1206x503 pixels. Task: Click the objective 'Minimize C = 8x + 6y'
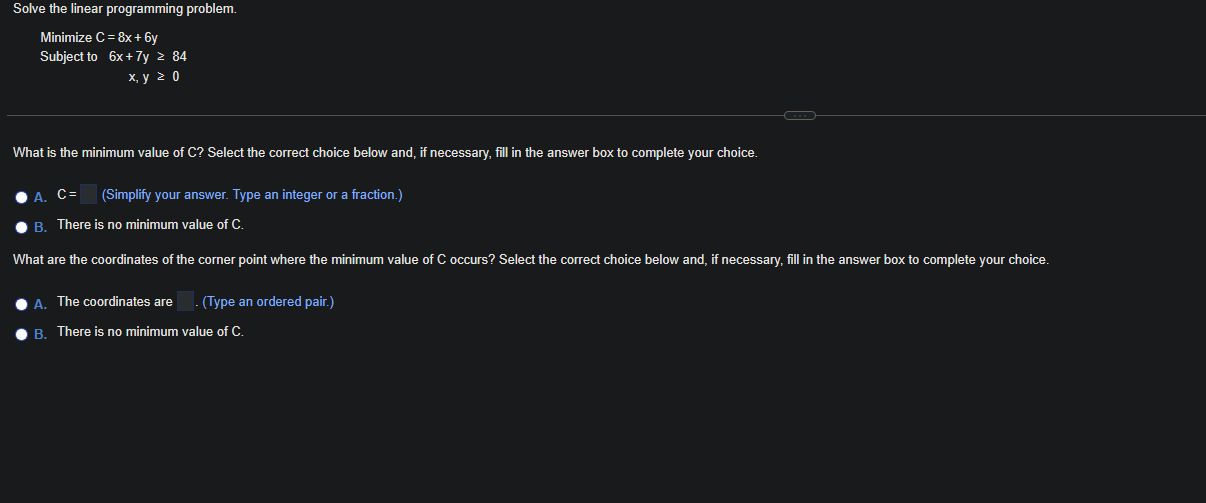pyautogui.click(x=99, y=37)
